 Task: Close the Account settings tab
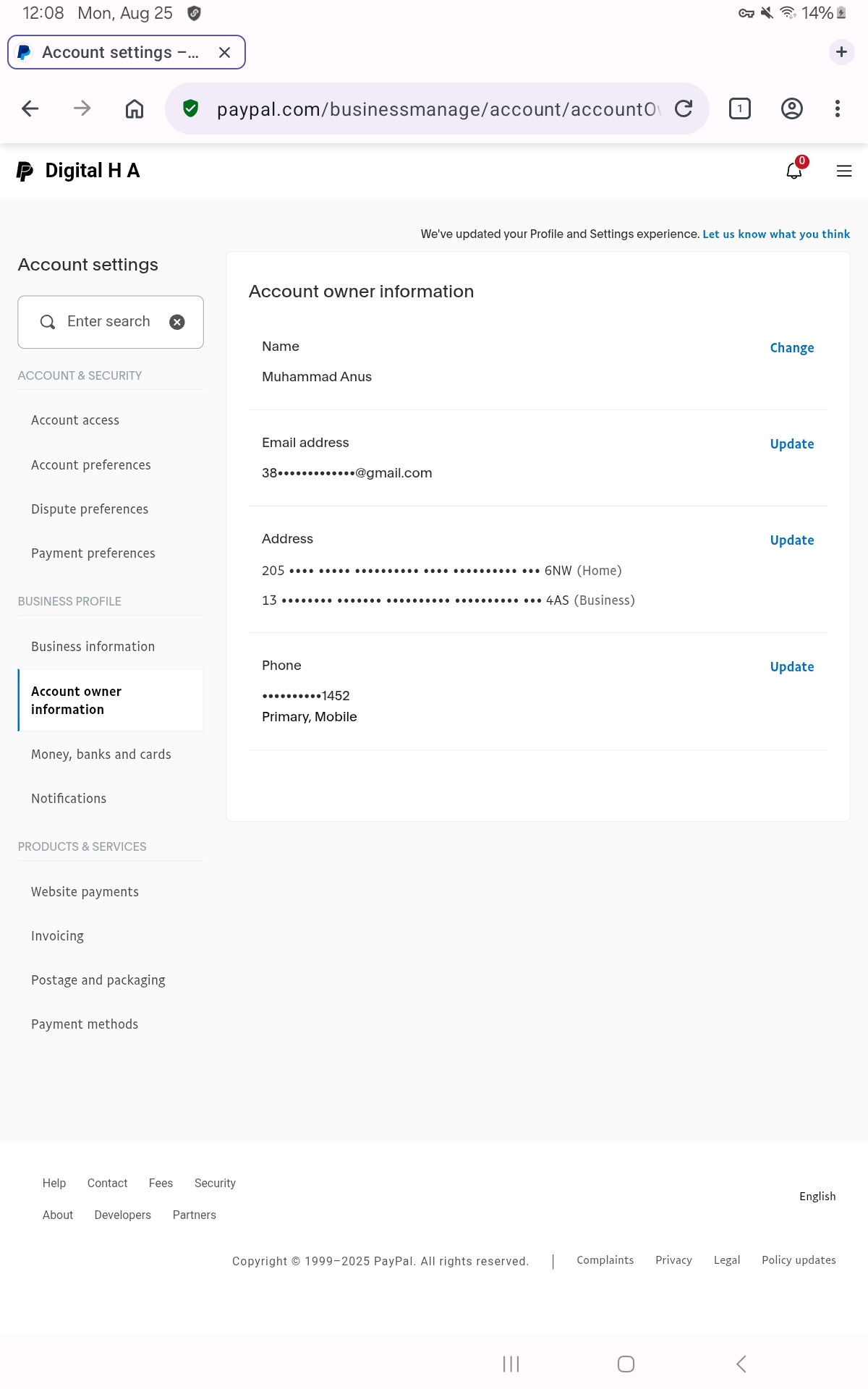pyautogui.click(x=224, y=52)
